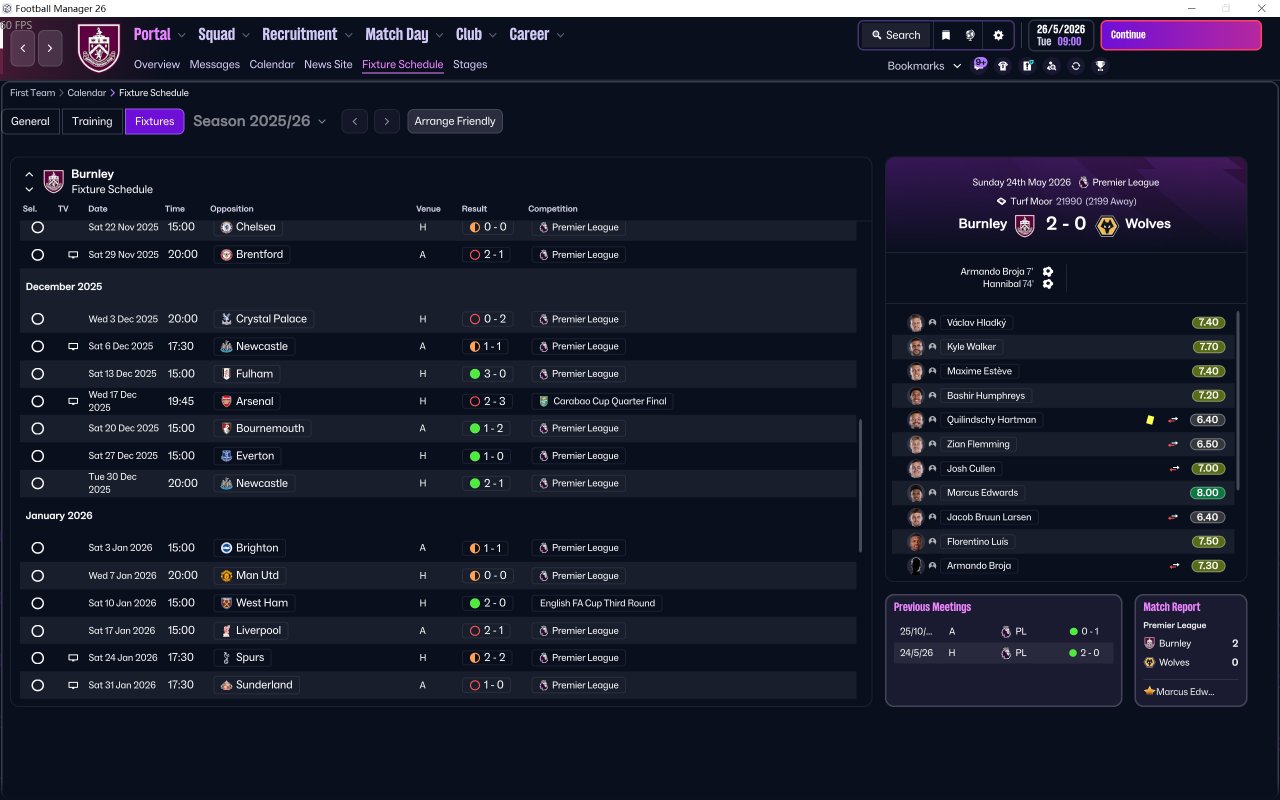Switch to the General tab
Viewport: 1280px width, 800px height.
pos(30,121)
